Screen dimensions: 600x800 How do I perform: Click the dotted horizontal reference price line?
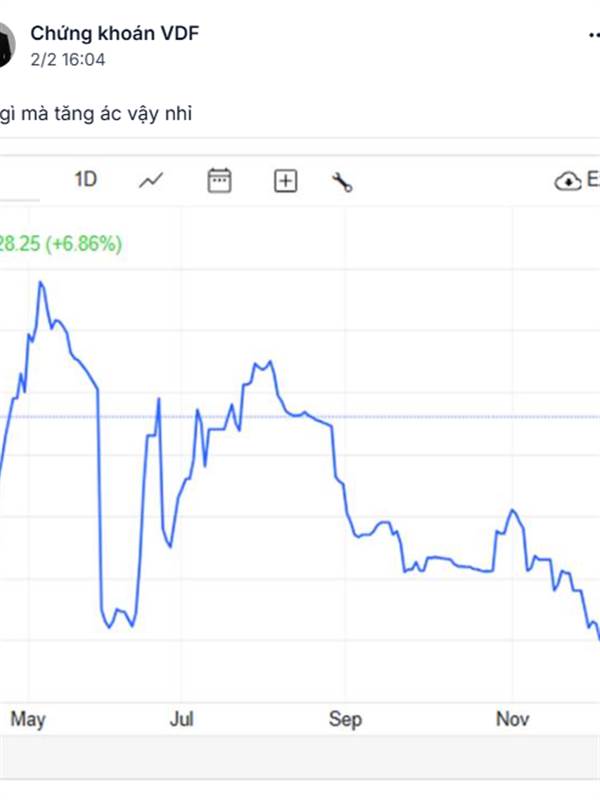pos(450,417)
